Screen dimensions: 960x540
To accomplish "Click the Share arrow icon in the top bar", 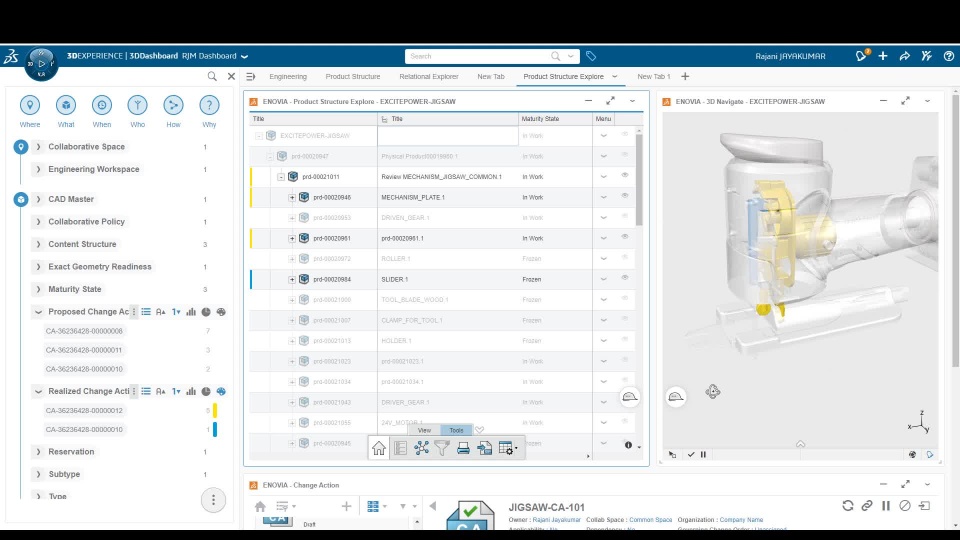I will [x=904, y=56].
